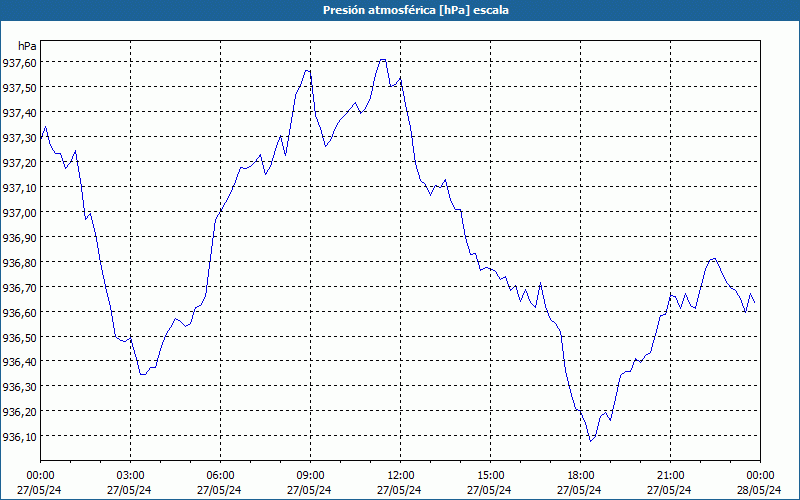Click the 937,00 y-axis value

pos(19,212)
